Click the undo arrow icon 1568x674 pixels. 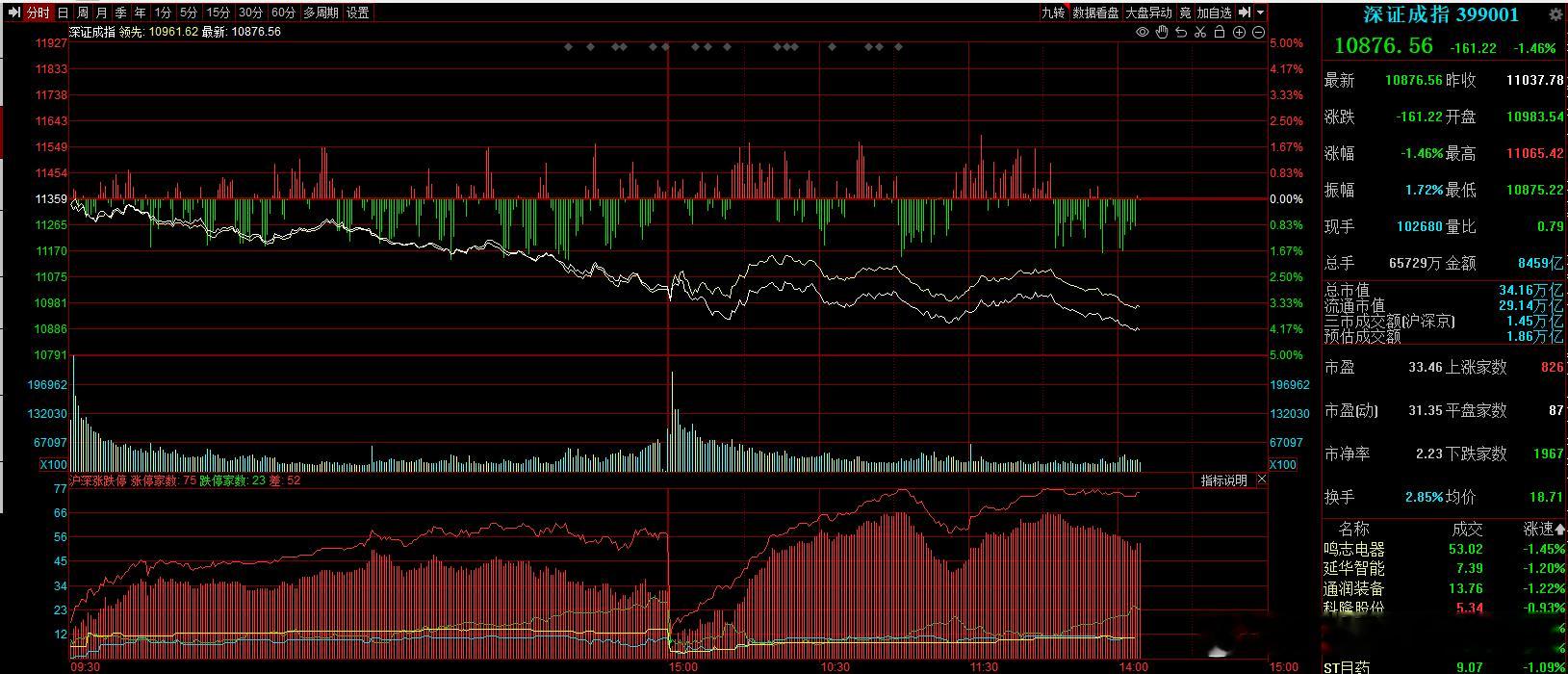pos(1181,32)
